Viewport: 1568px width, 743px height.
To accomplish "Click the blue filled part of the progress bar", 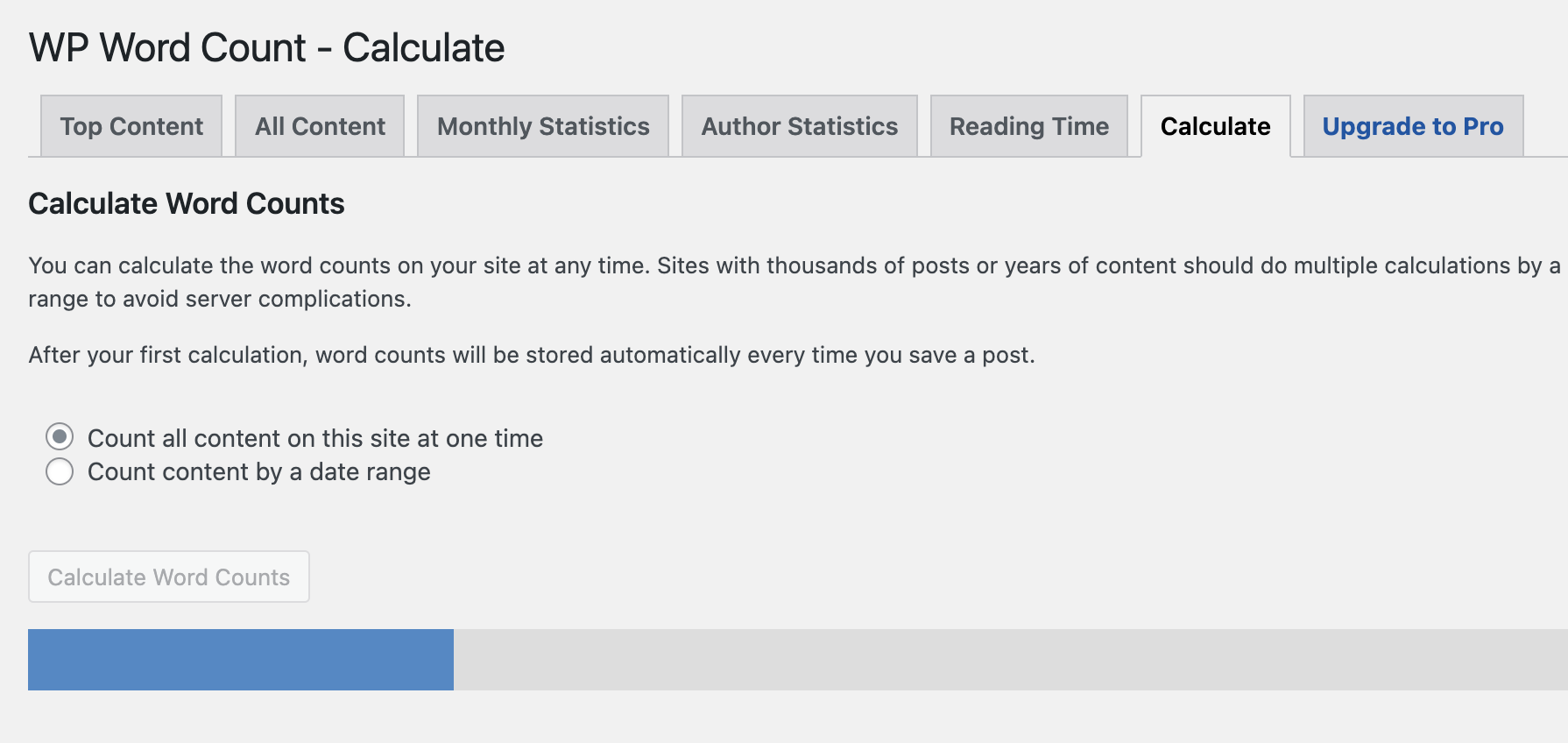I will [241, 659].
